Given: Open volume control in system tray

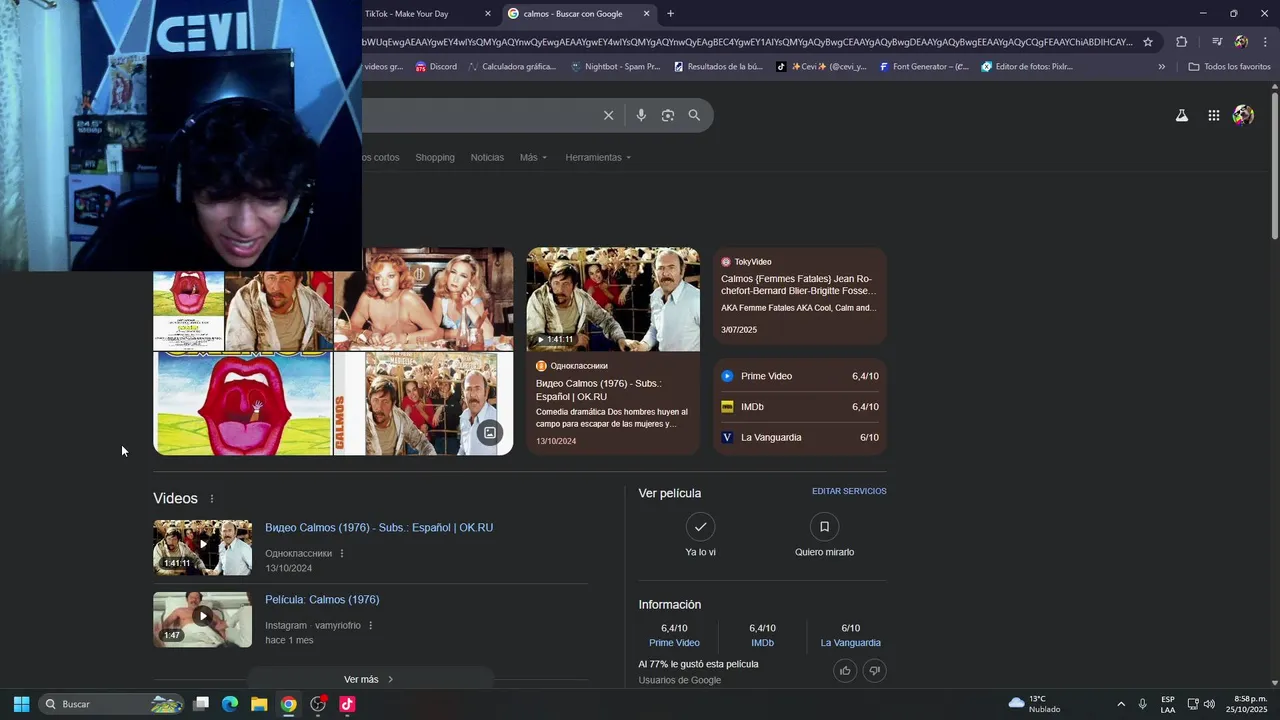Looking at the screenshot, I should (1209, 704).
